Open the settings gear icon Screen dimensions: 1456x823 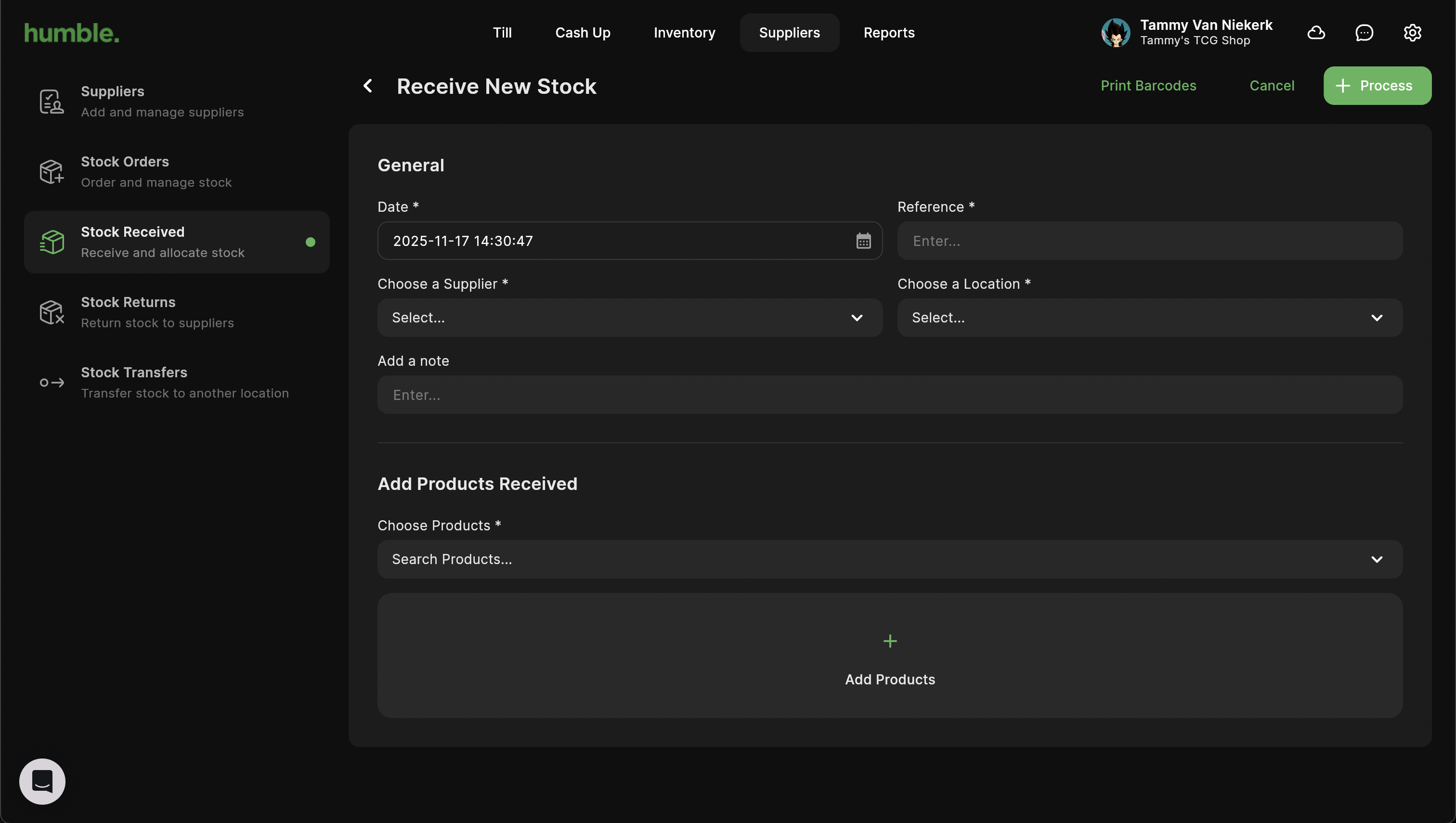(1412, 33)
